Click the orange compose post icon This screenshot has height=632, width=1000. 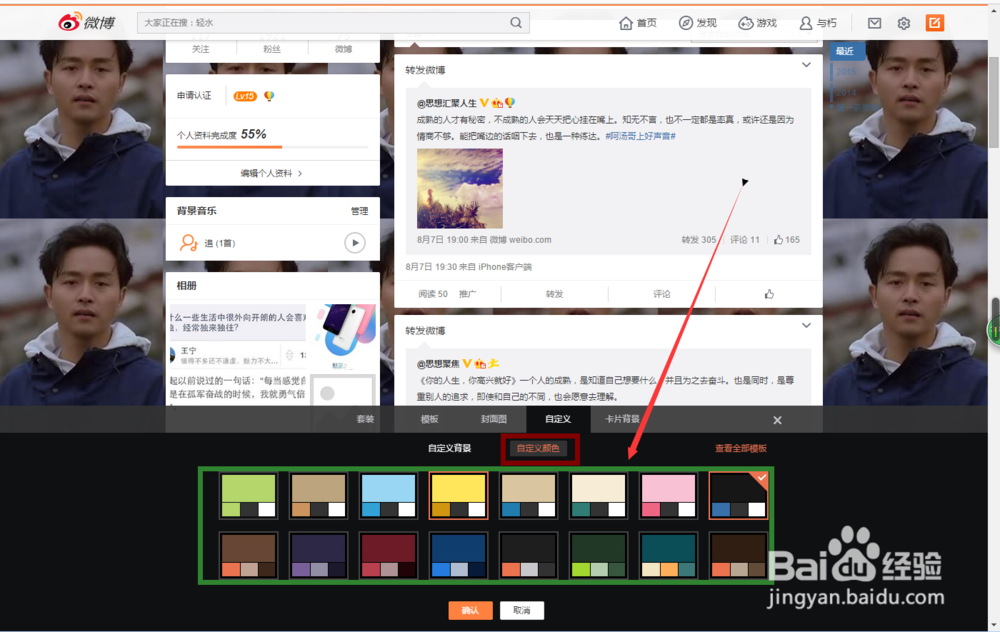pyautogui.click(x=934, y=23)
